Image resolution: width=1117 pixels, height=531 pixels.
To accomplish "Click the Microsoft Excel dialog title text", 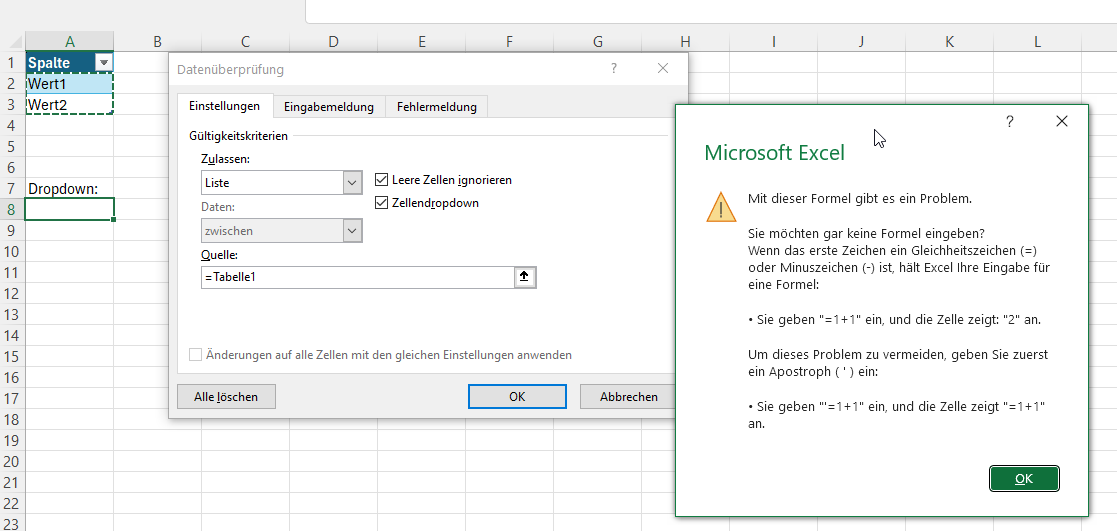I will pos(774,153).
